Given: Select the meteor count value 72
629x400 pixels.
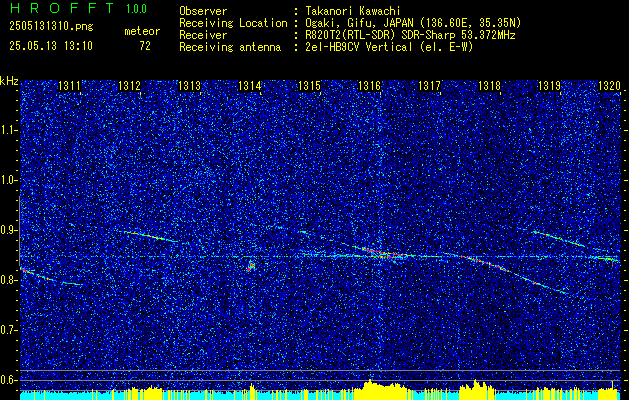Looking at the screenshot, I should point(145,46).
